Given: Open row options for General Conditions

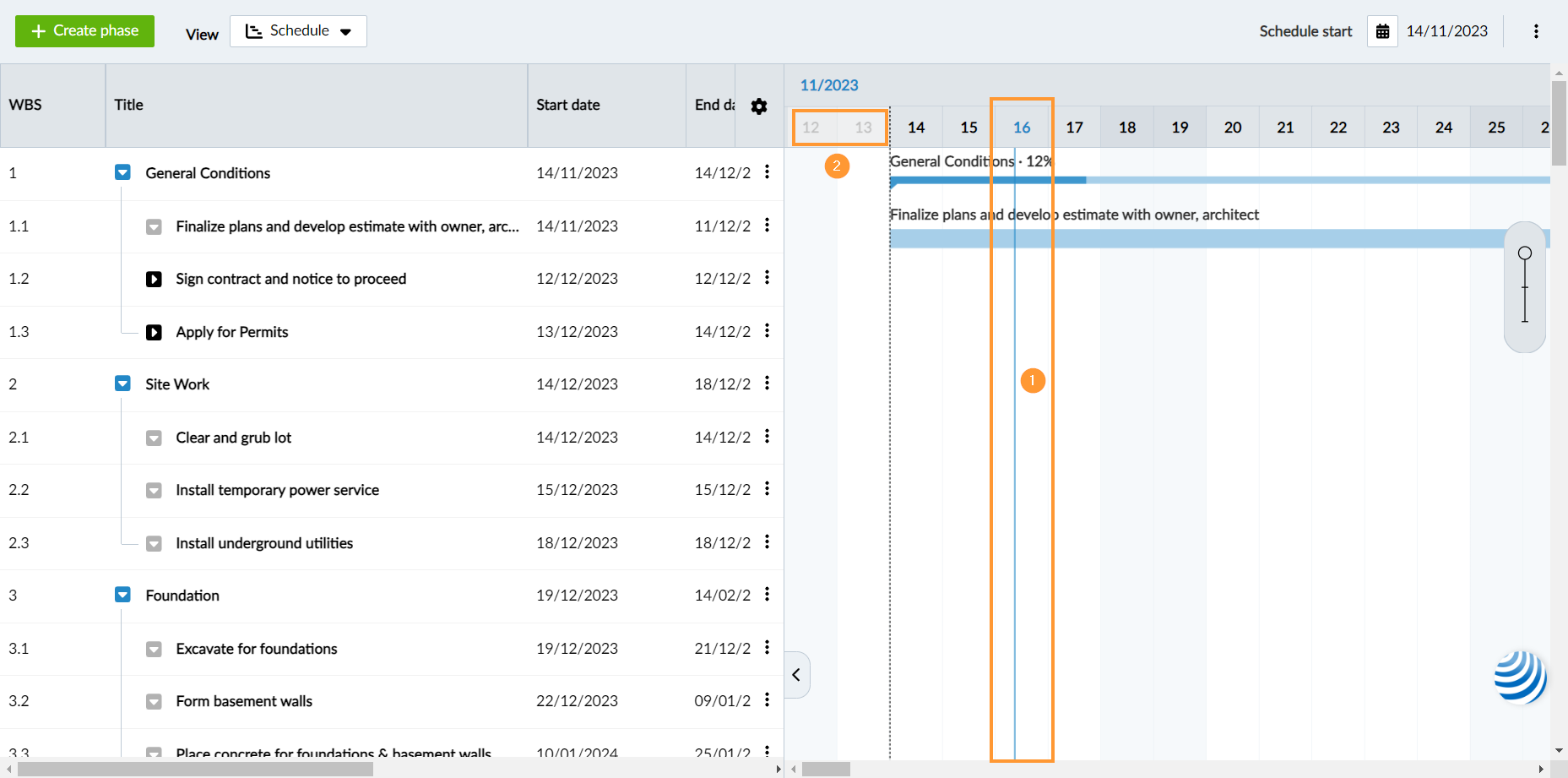Looking at the screenshot, I should point(767,172).
